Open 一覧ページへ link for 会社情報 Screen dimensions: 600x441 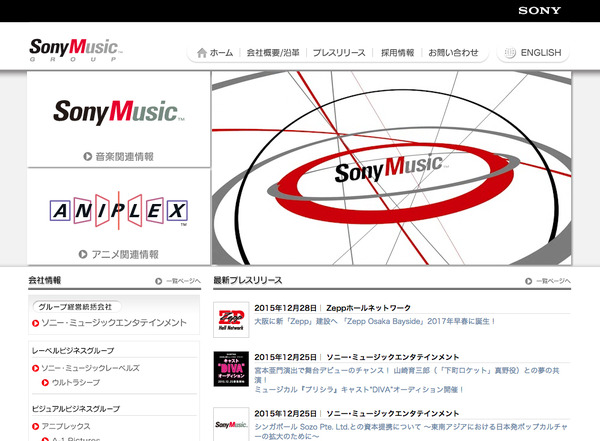click(183, 281)
